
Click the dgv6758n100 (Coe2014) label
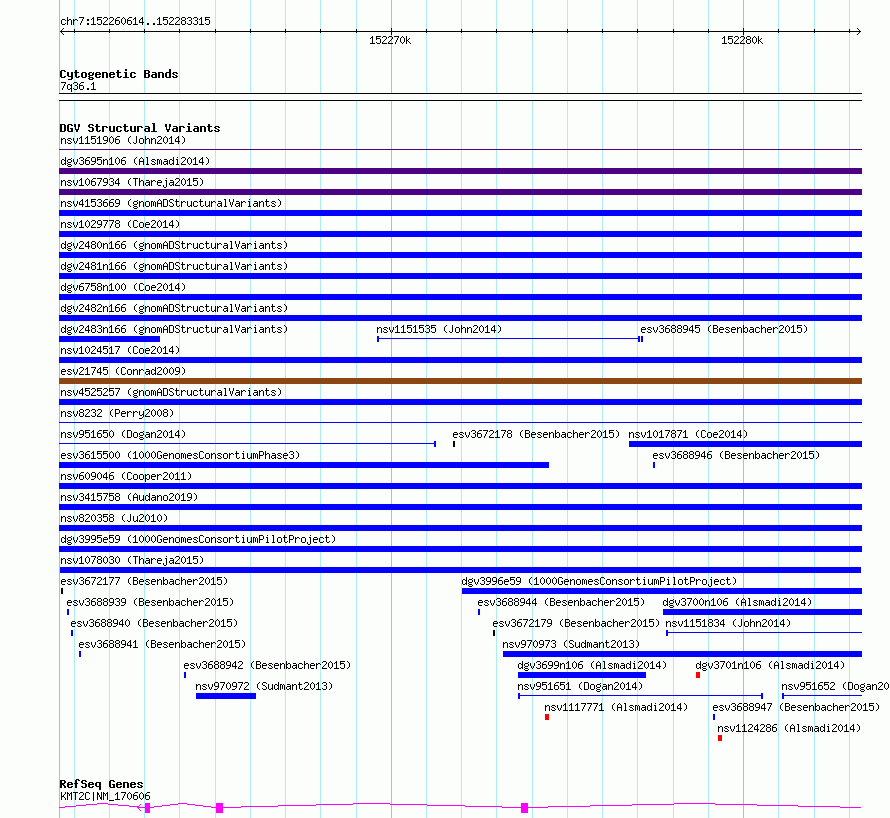(123, 287)
